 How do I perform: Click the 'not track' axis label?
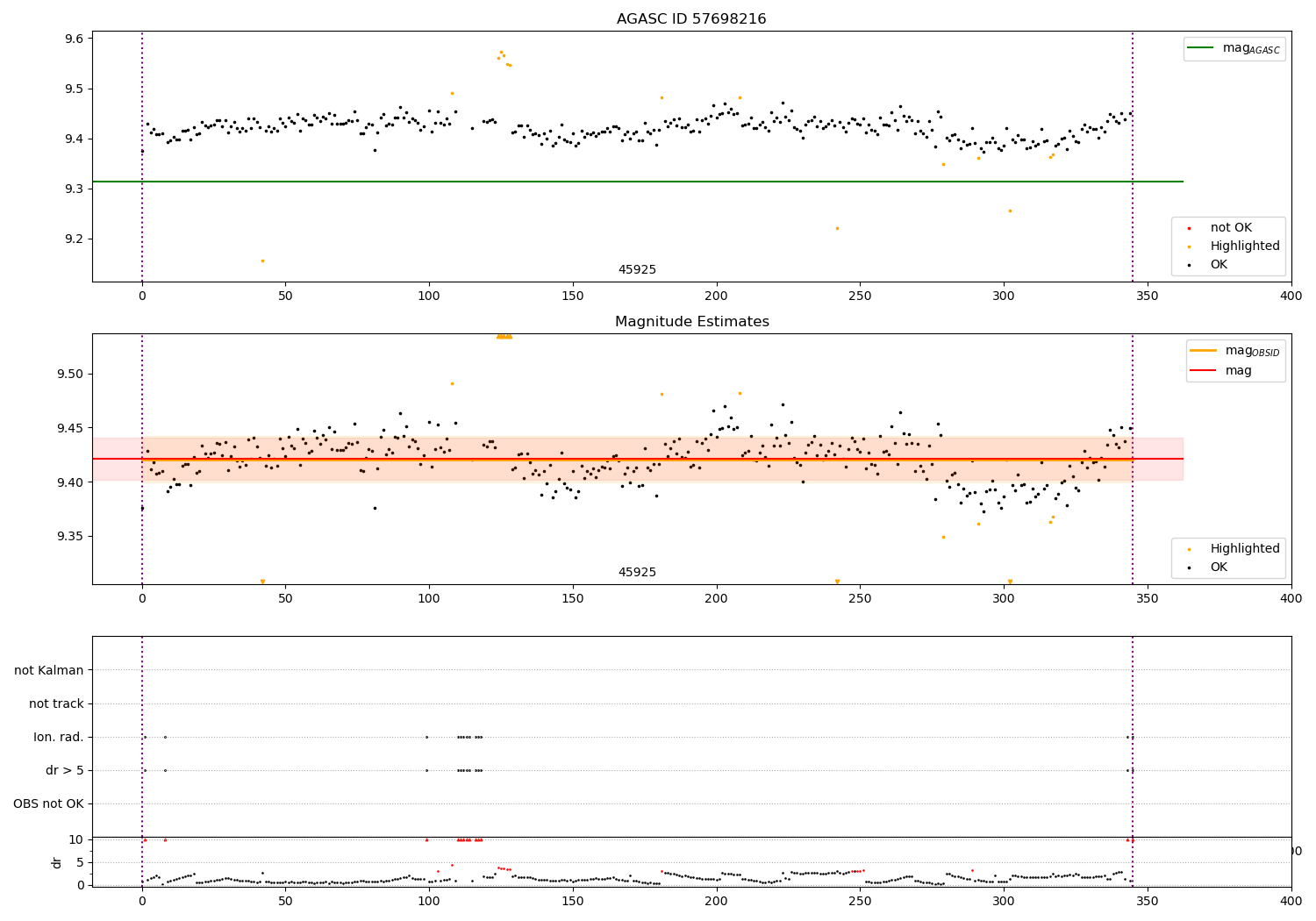click(x=56, y=703)
